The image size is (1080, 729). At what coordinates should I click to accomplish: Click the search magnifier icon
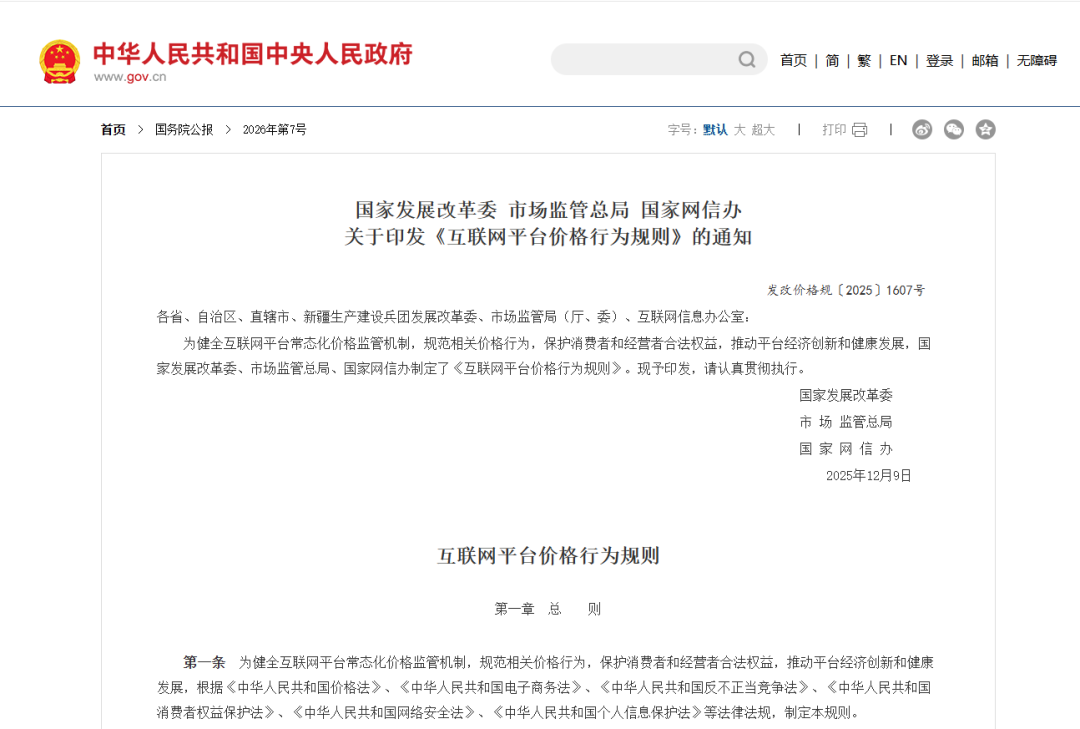click(x=747, y=60)
